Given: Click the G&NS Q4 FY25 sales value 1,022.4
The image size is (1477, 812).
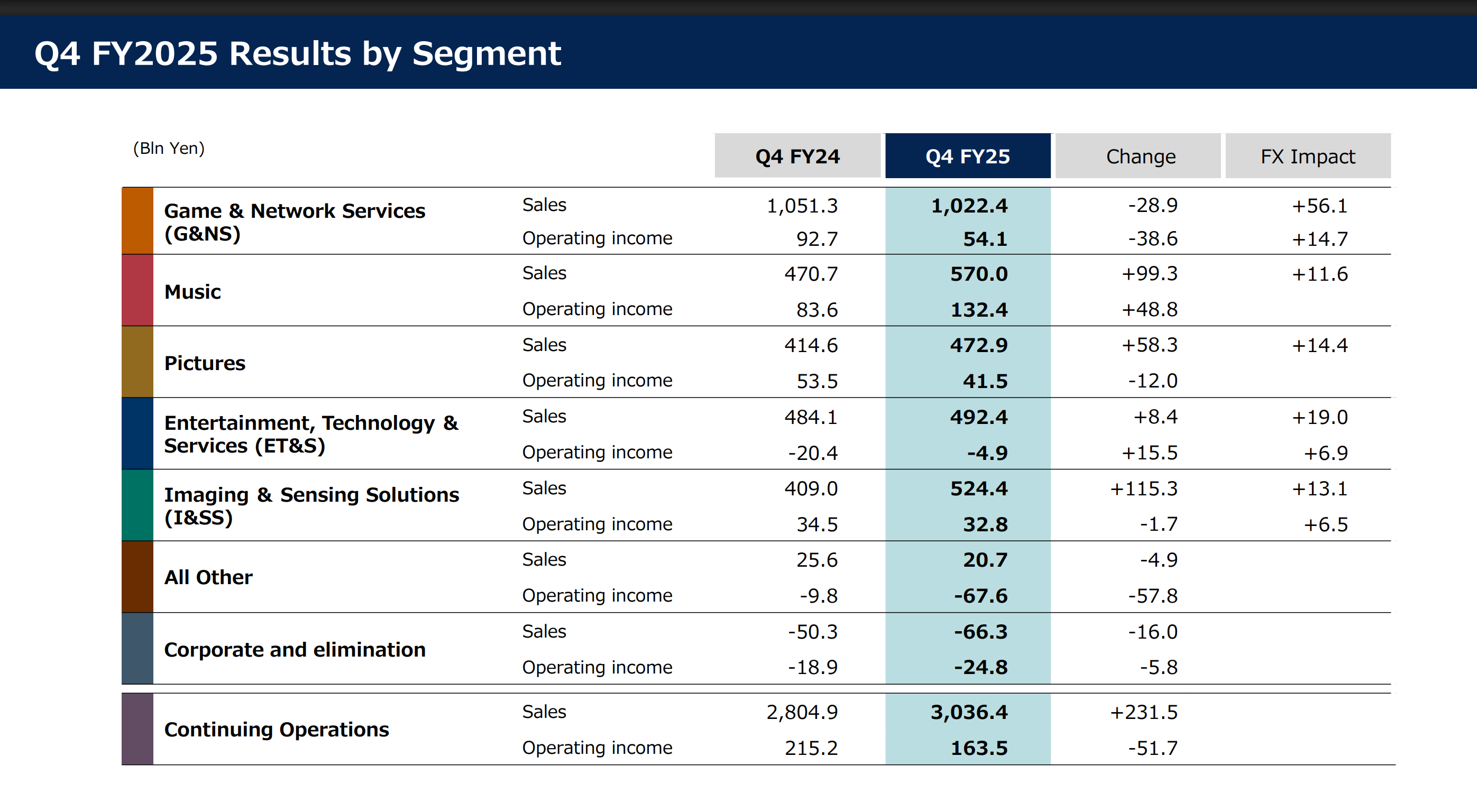Looking at the screenshot, I should pos(969,206).
